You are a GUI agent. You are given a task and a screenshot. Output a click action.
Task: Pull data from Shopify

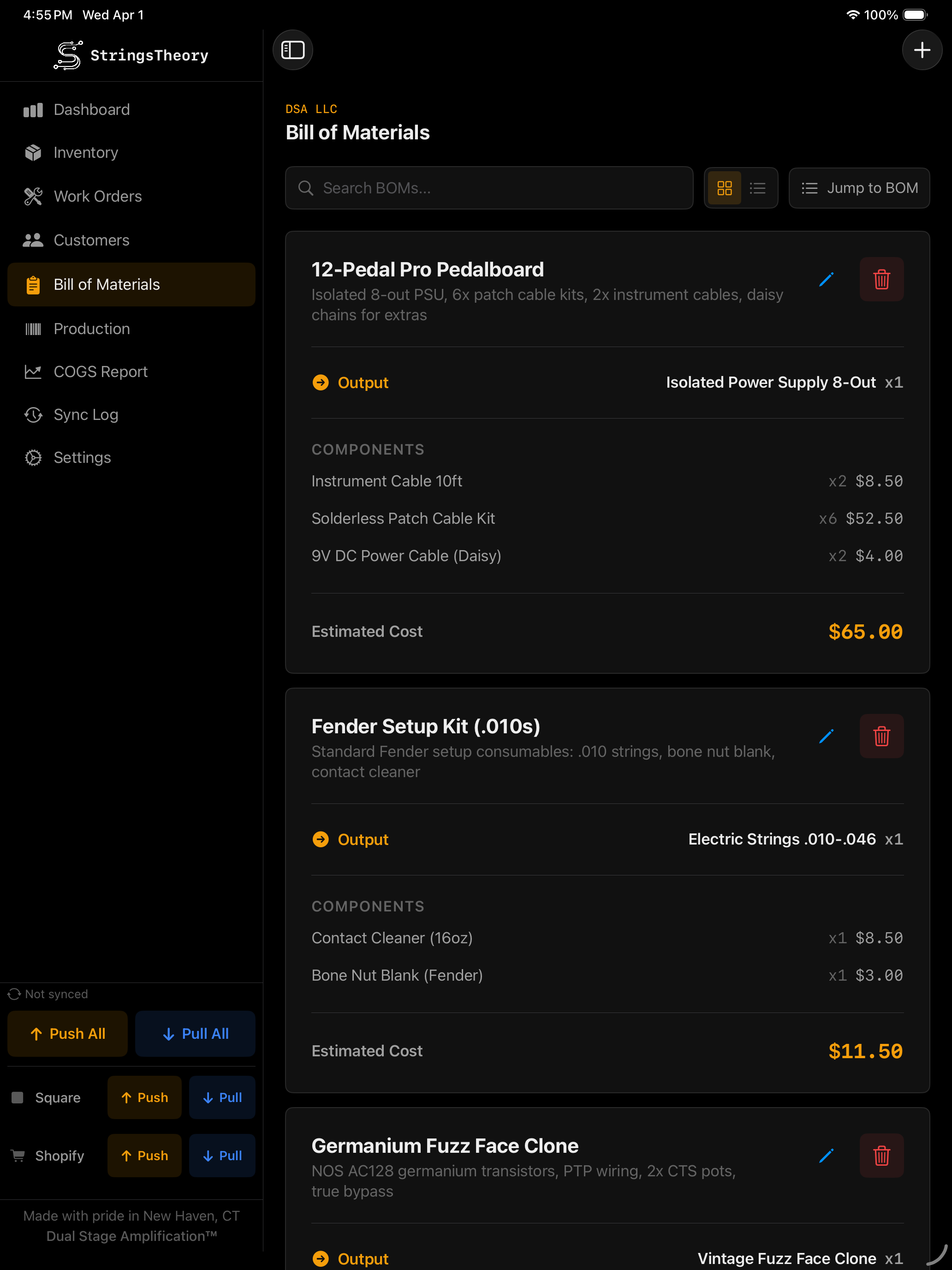point(222,1155)
